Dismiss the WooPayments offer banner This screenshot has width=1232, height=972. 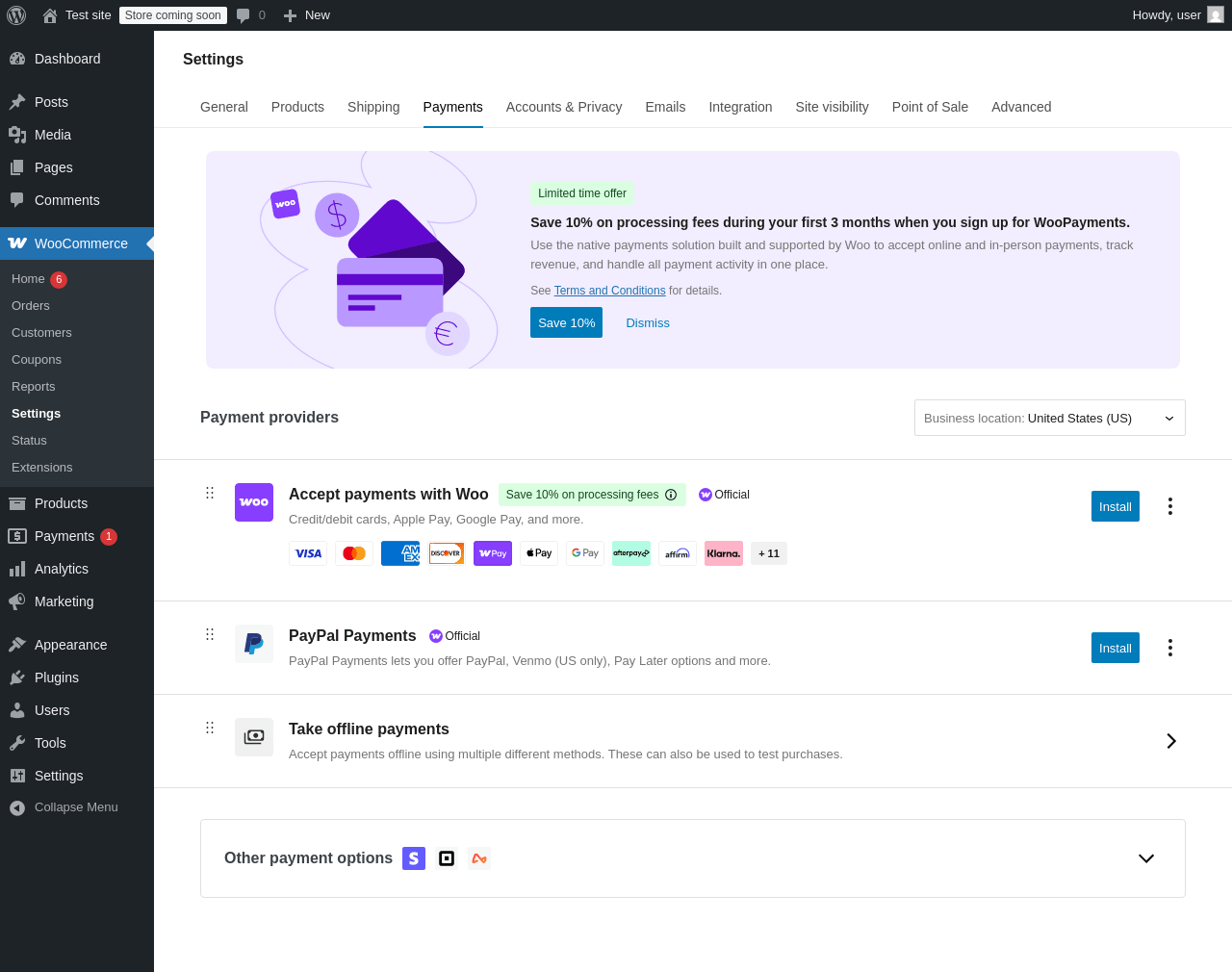pos(648,322)
